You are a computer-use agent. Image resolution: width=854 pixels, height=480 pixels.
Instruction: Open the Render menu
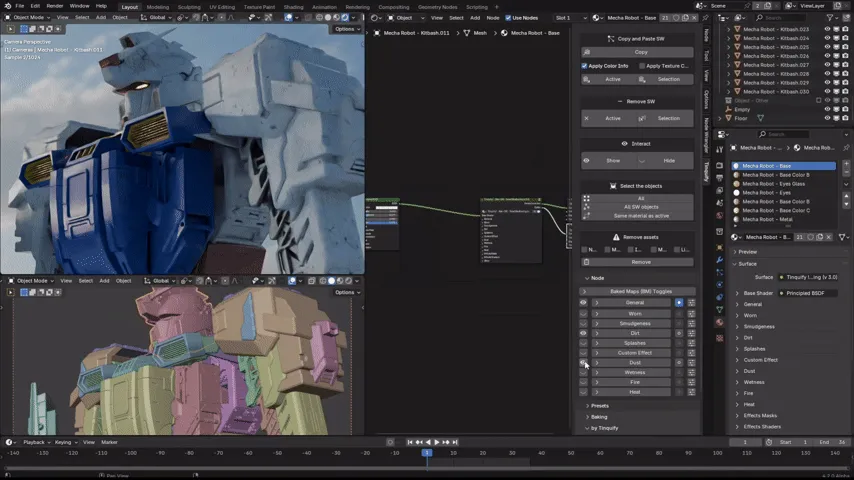pyautogui.click(x=54, y=6)
